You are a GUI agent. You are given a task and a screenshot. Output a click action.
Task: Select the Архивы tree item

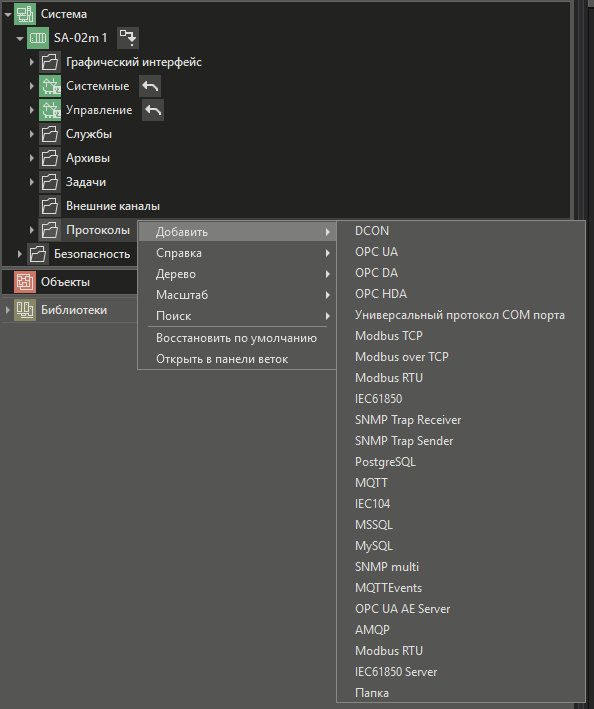[x=88, y=158]
